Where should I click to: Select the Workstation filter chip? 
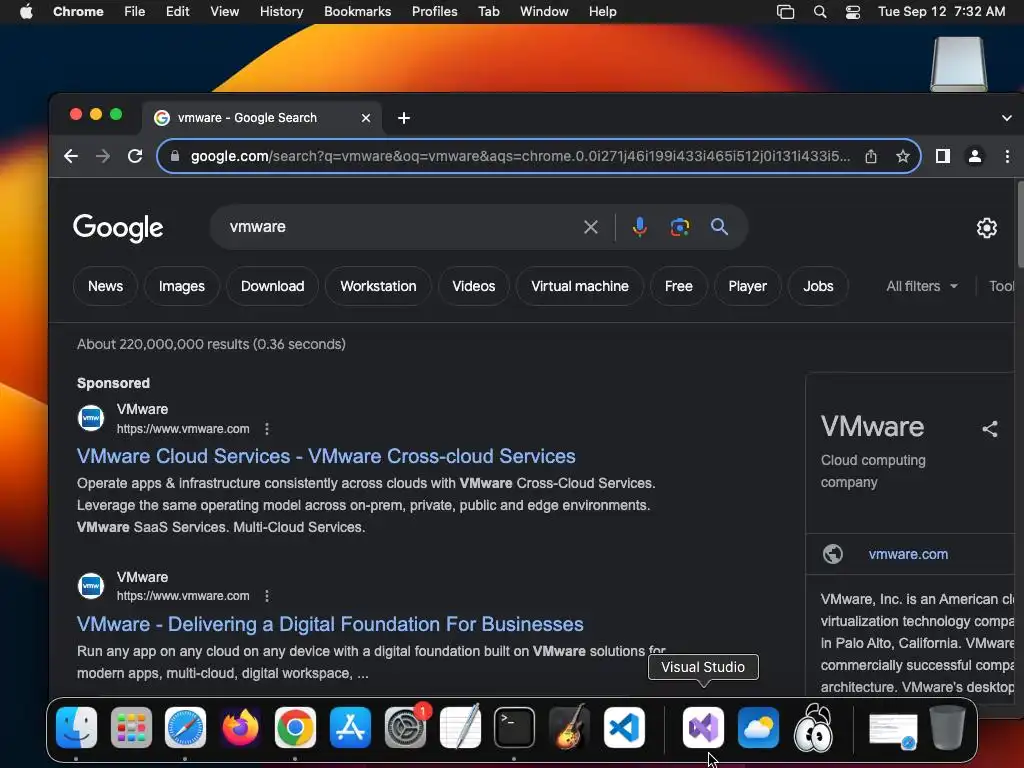pos(378,286)
